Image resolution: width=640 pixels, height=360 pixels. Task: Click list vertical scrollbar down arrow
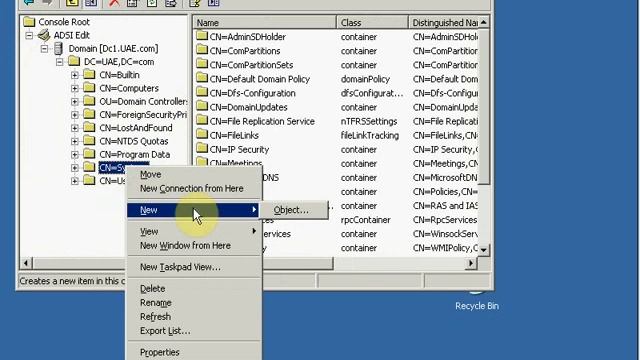(484, 249)
